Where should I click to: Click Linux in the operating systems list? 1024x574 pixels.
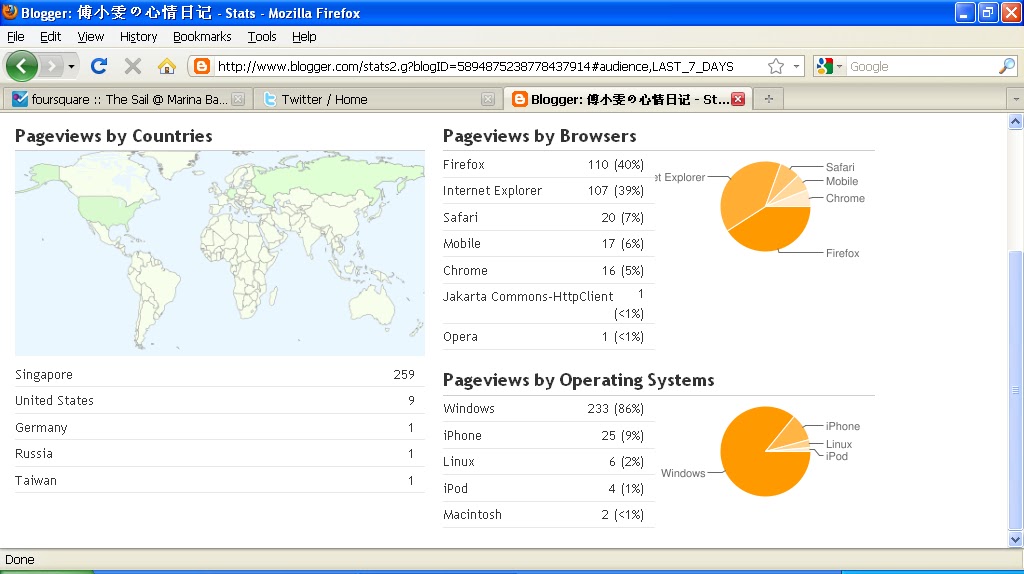point(458,462)
